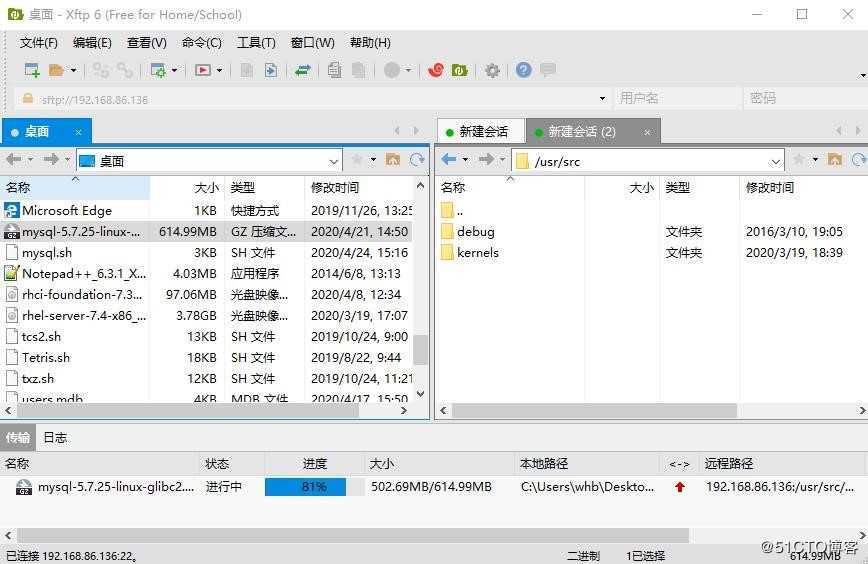
Task: Click the local list vertical scrollbar thumb
Action: tap(421, 350)
